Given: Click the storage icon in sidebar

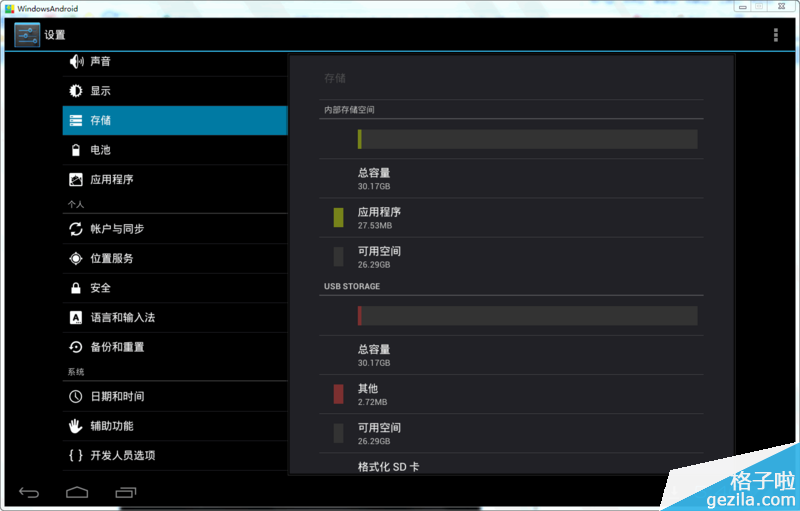Looking at the screenshot, I should click(x=76, y=120).
